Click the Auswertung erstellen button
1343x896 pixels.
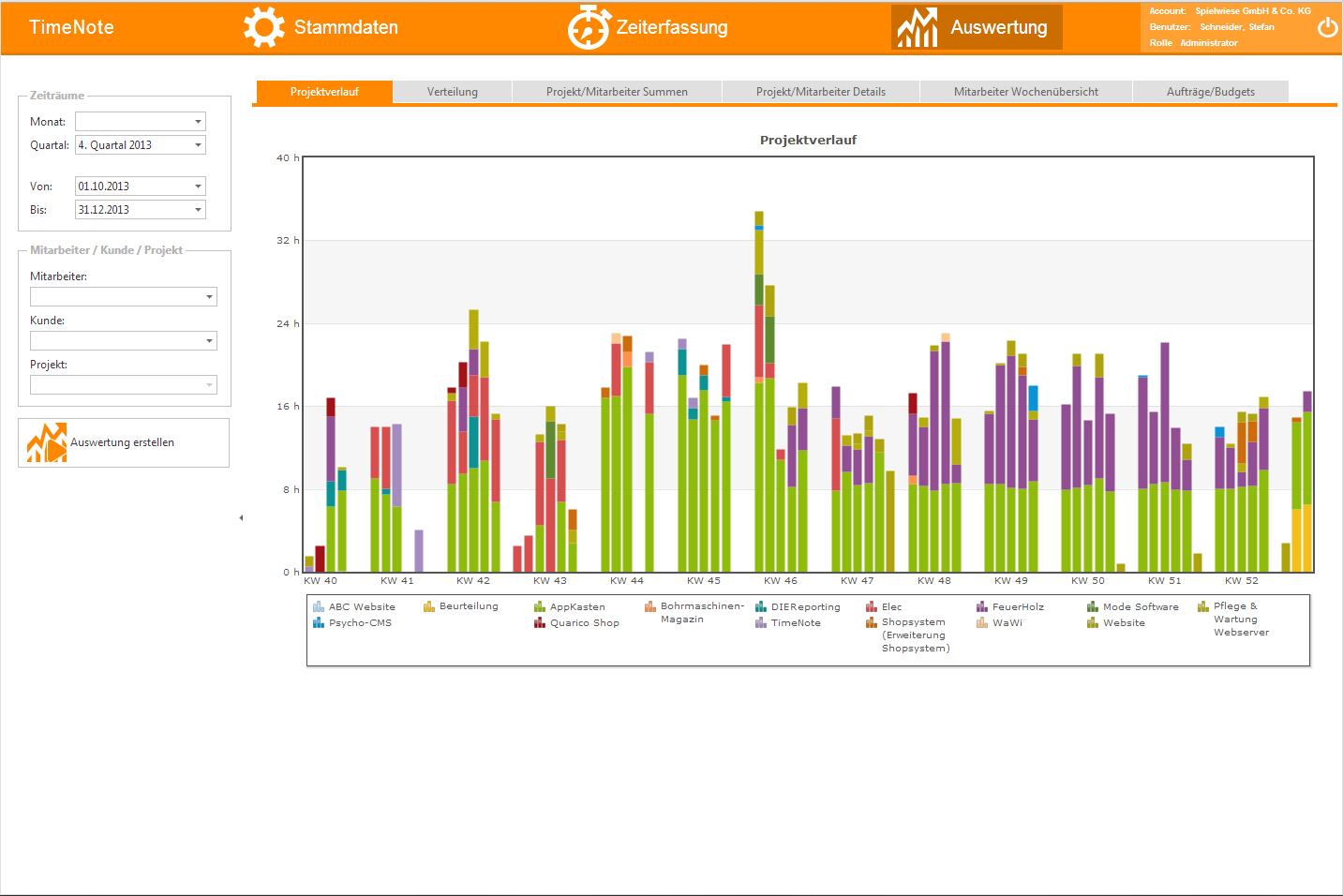pyautogui.click(x=123, y=442)
